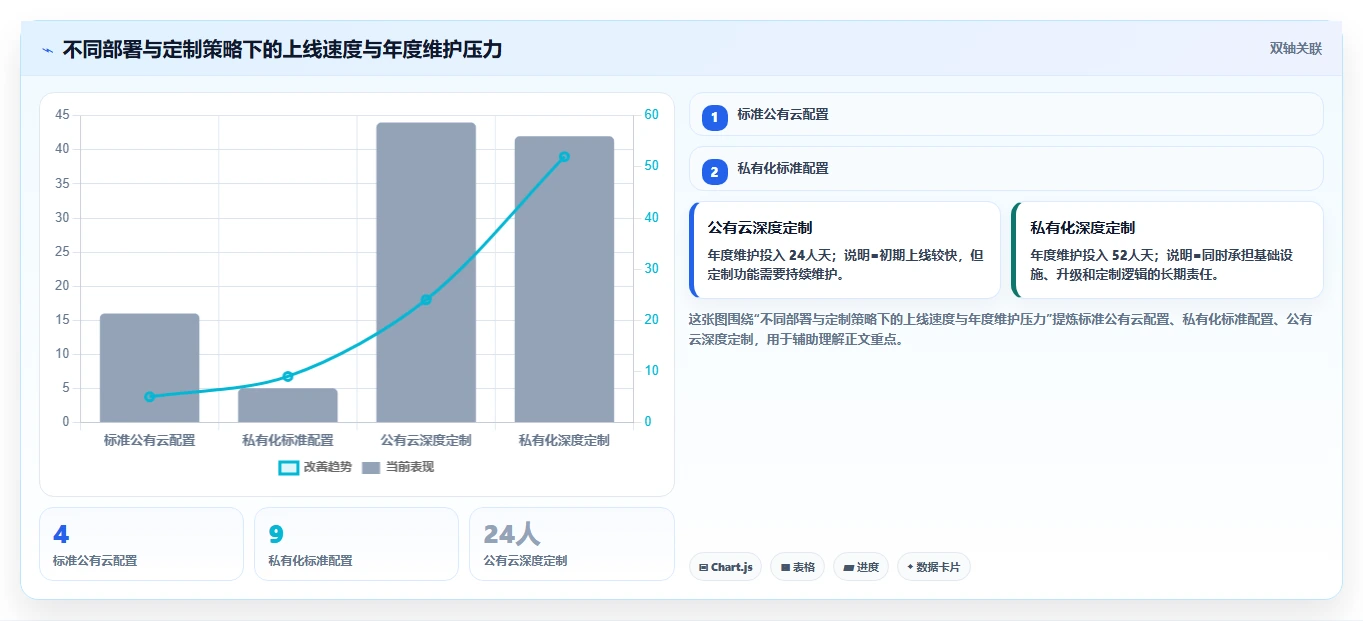This screenshot has width=1363, height=621.
Task: Click the lightning icon beside the title
Action: (x=47, y=49)
